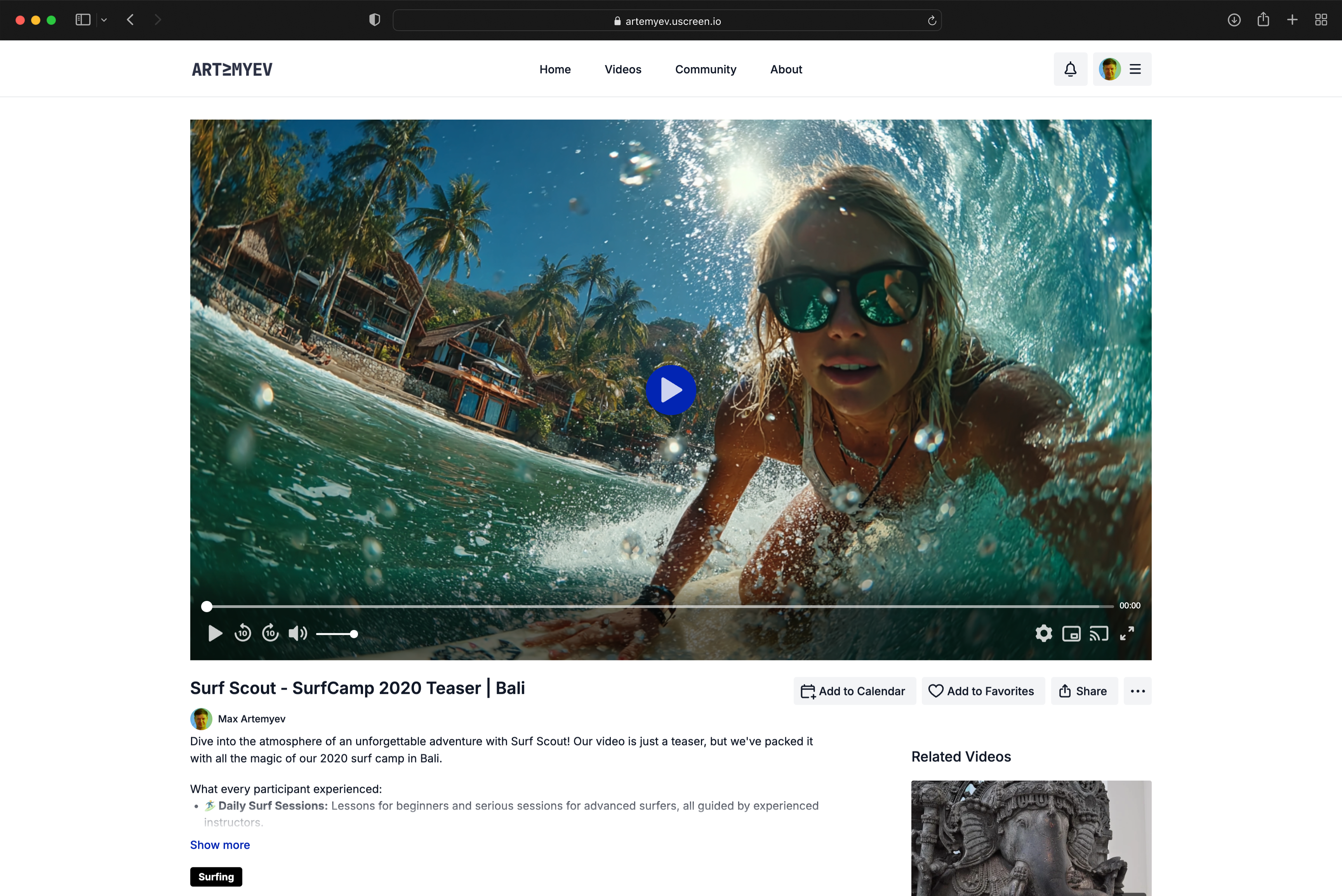Mute the video volume

point(297,633)
